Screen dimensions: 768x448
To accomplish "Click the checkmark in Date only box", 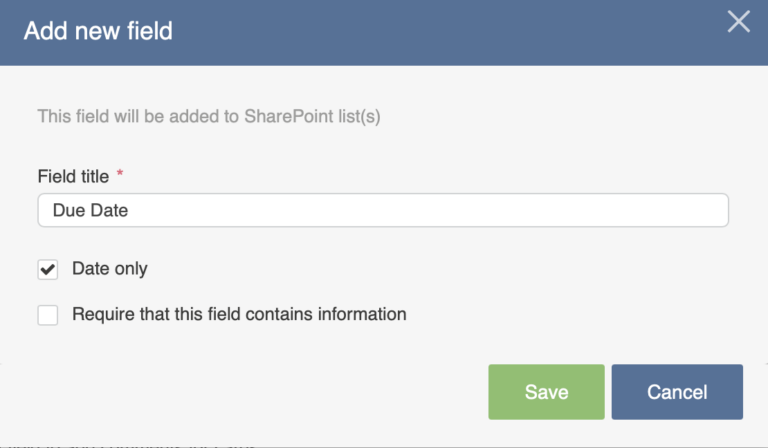I will (x=48, y=270).
